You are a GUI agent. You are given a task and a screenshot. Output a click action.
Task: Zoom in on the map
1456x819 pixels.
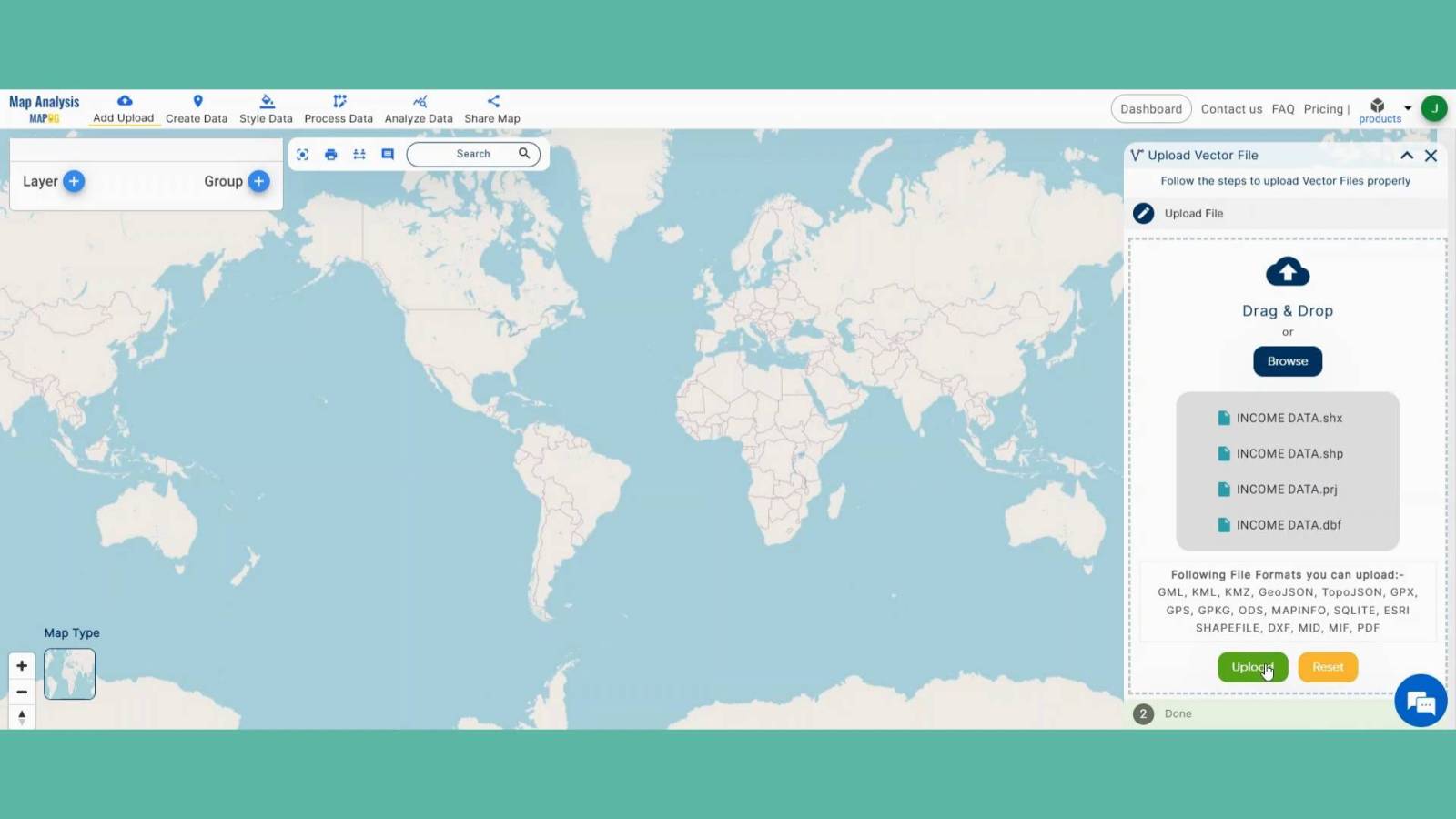(x=22, y=666)
